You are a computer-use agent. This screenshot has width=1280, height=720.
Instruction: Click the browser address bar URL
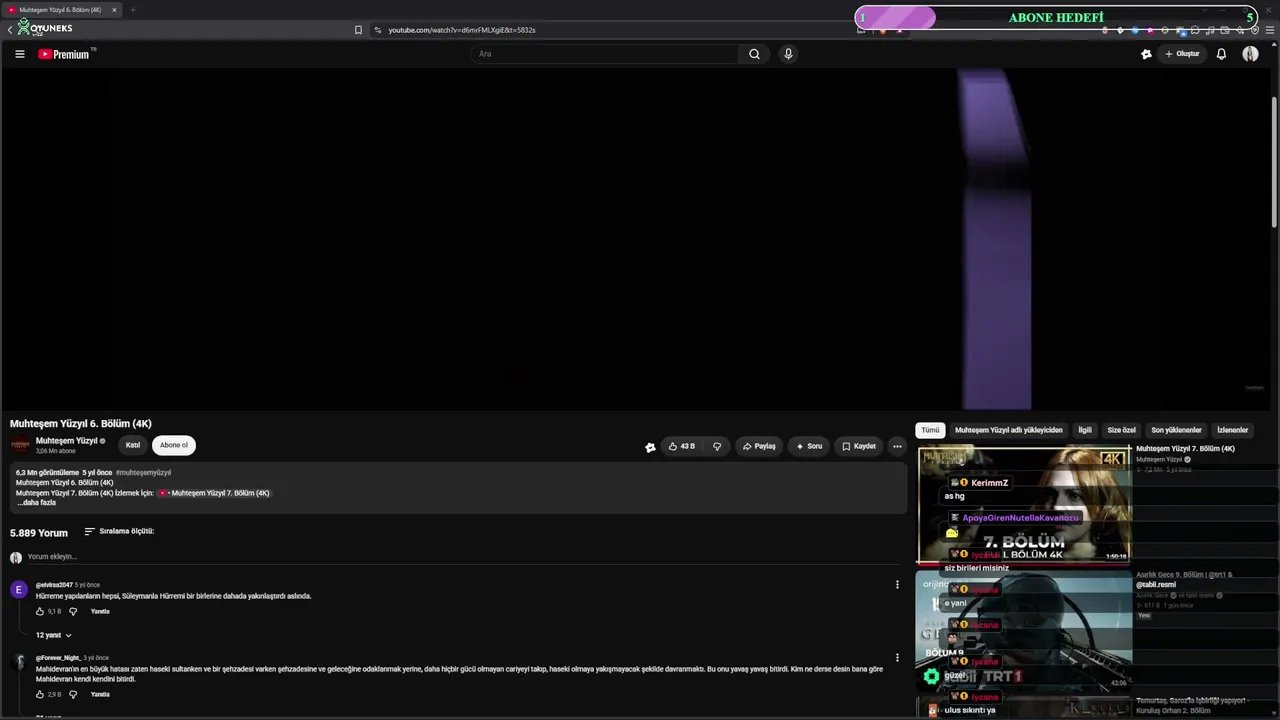(x=462, y=30)
